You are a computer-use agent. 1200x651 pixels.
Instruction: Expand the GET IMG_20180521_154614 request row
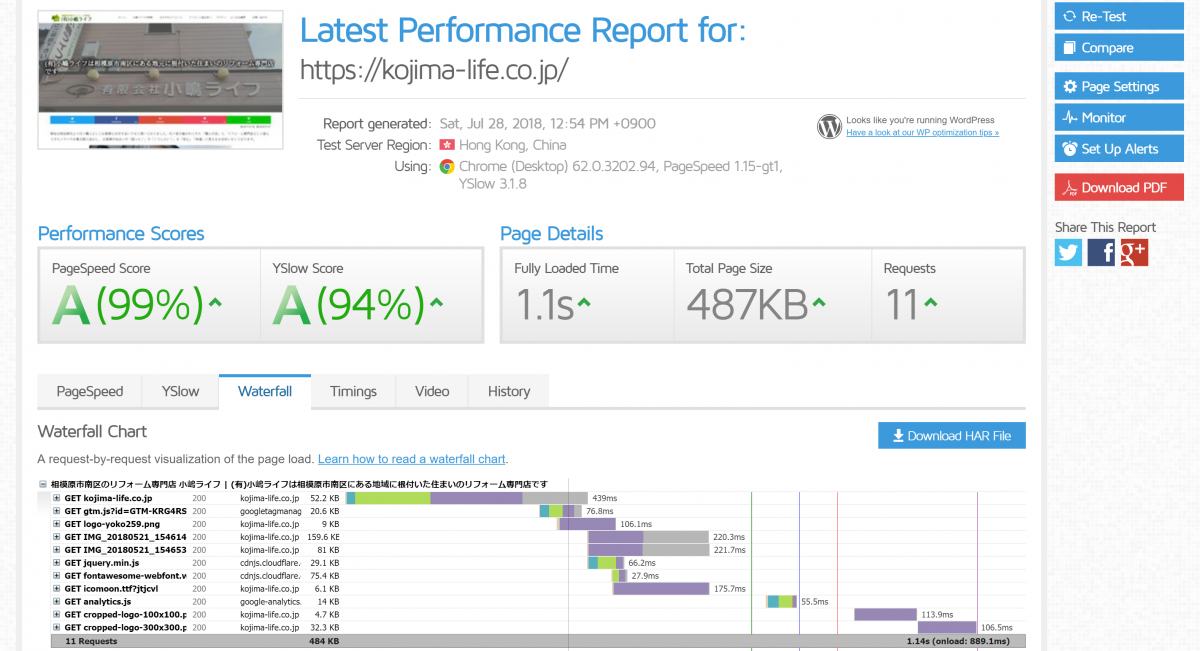(57, 536)
